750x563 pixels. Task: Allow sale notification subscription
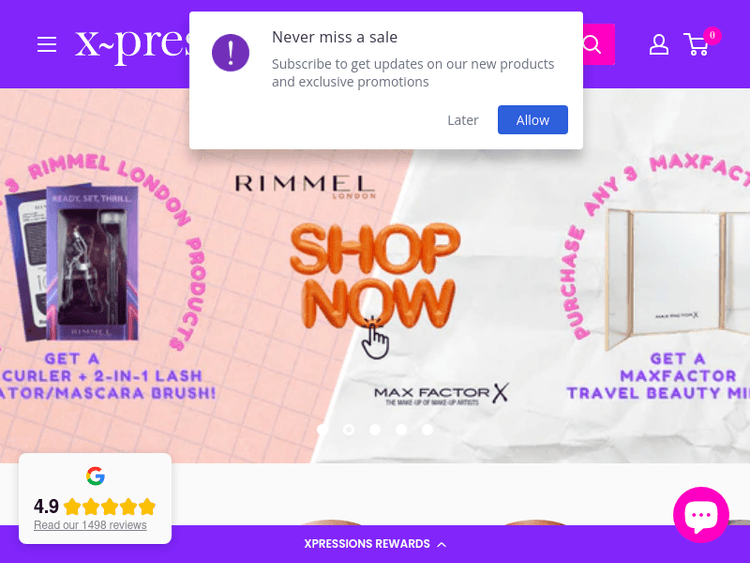pyautogui.click(x=532, y=120)
